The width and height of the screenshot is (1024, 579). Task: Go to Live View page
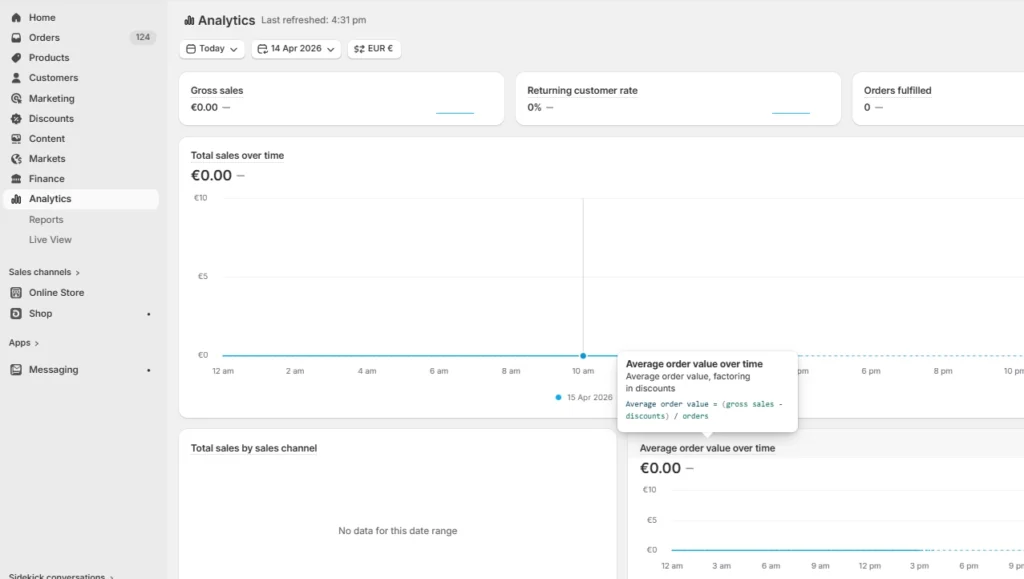(50, 240)
